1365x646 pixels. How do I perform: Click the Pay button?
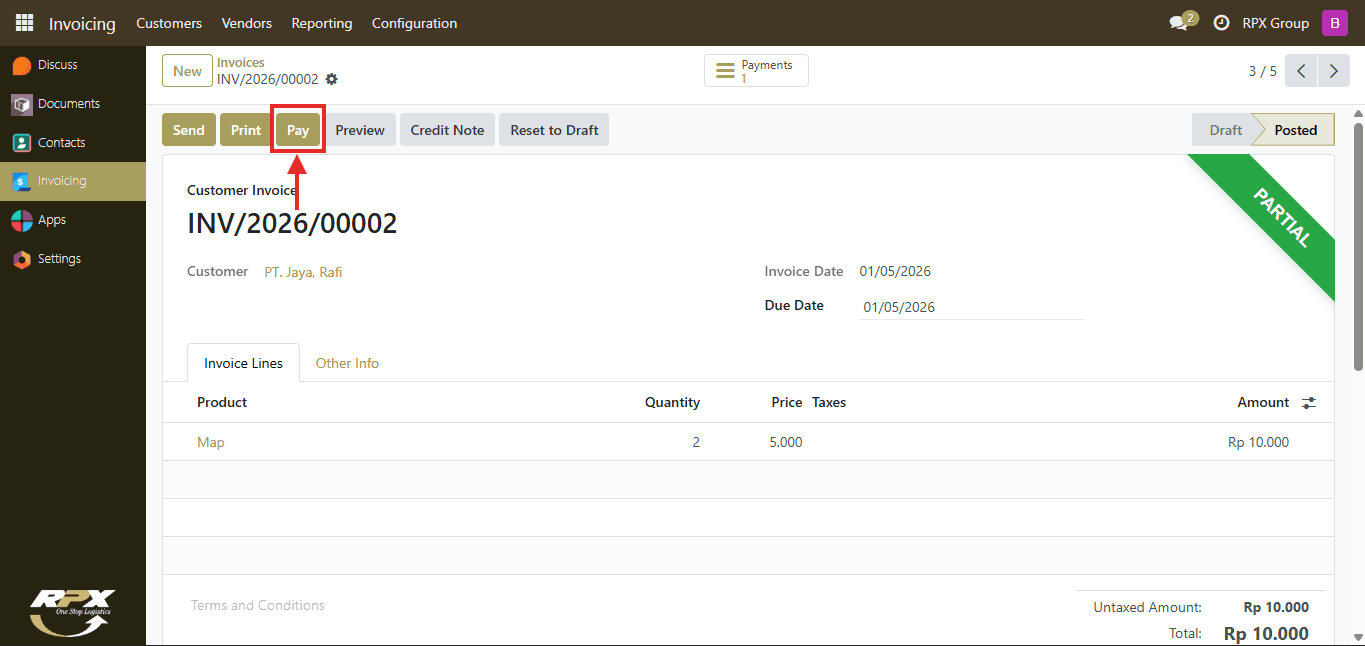coord(298,130)
